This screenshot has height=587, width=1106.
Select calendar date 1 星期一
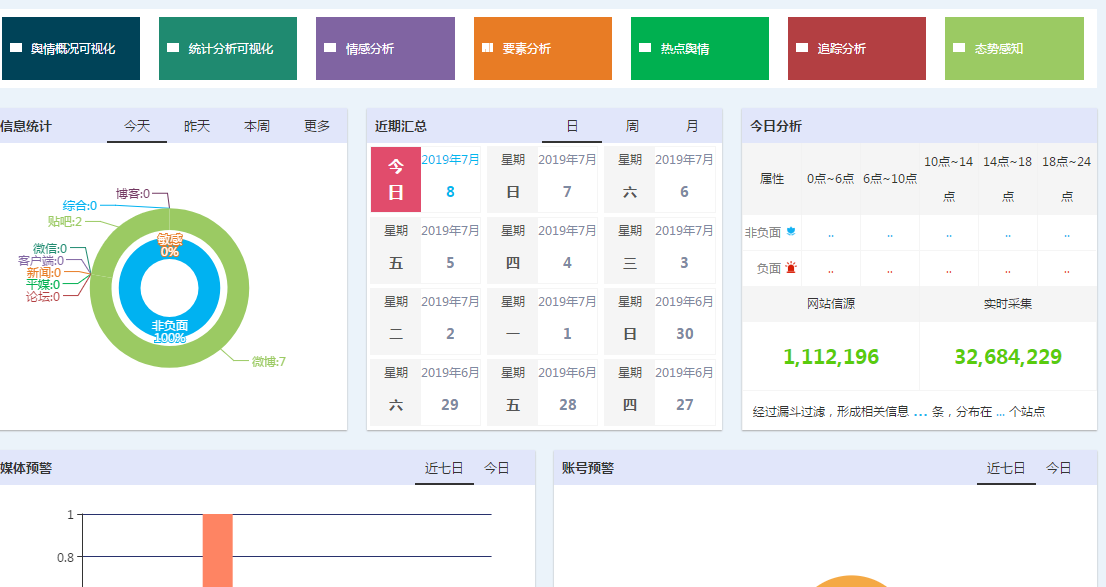coord(542,321)
